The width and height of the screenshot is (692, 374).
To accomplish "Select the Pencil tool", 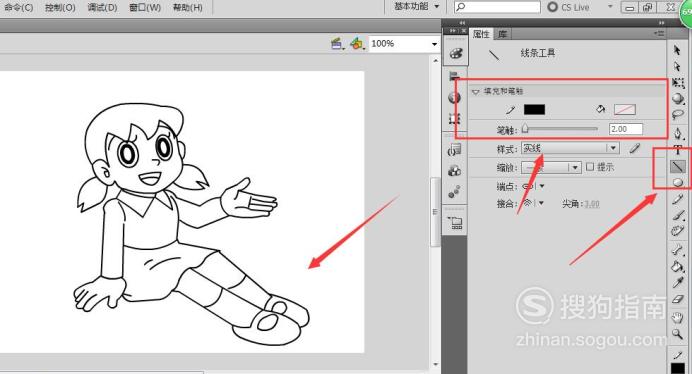I will click(678, 200).
